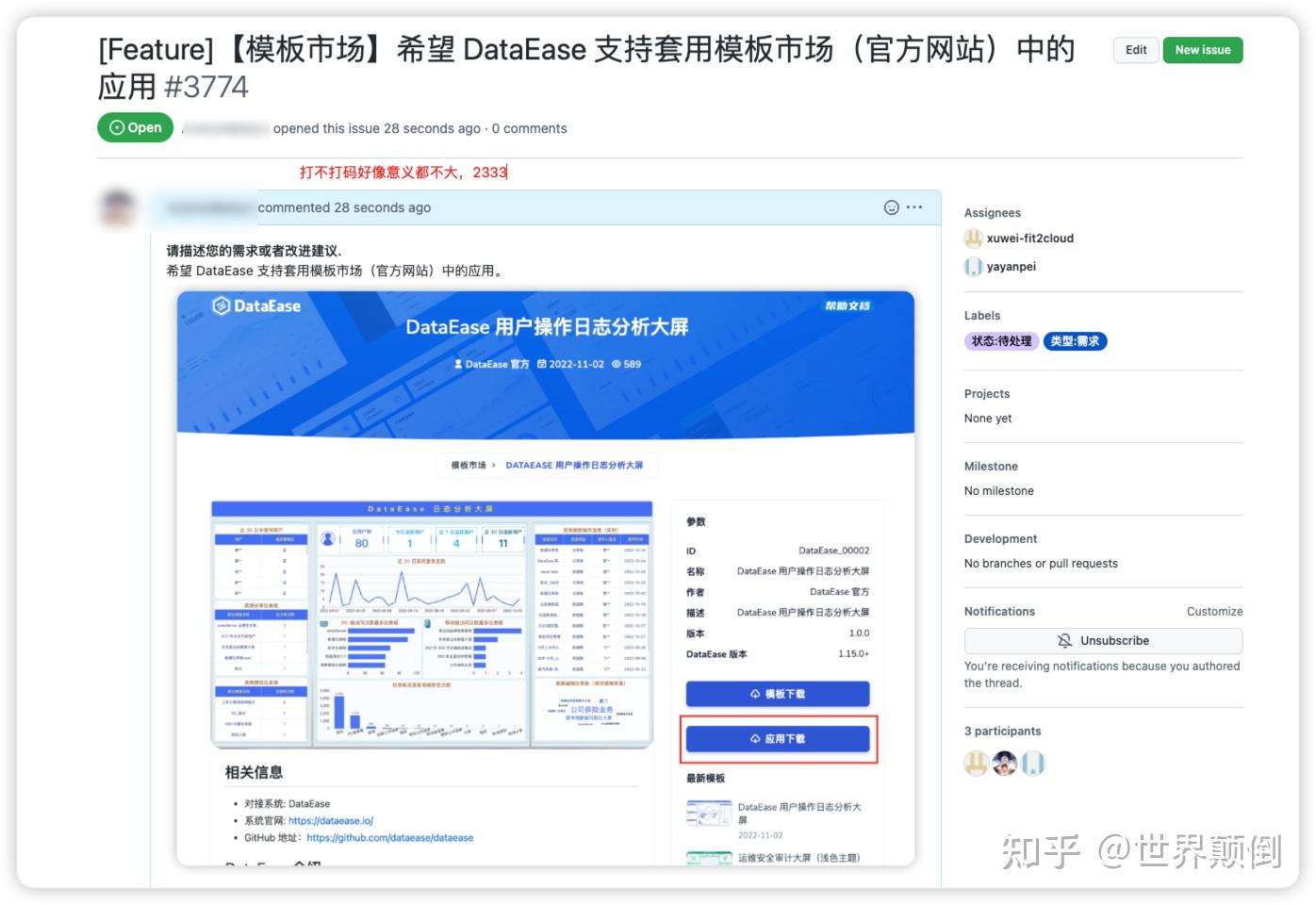The image size is (1316, 905).
Task: Click the 'None yet' text under Projects
Action: (988, 419)
